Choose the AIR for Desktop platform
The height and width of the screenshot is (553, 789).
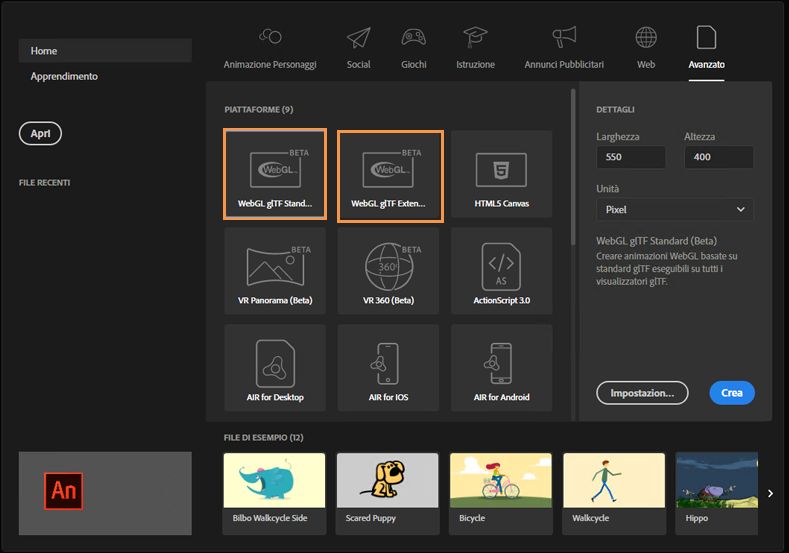[275, 368]
